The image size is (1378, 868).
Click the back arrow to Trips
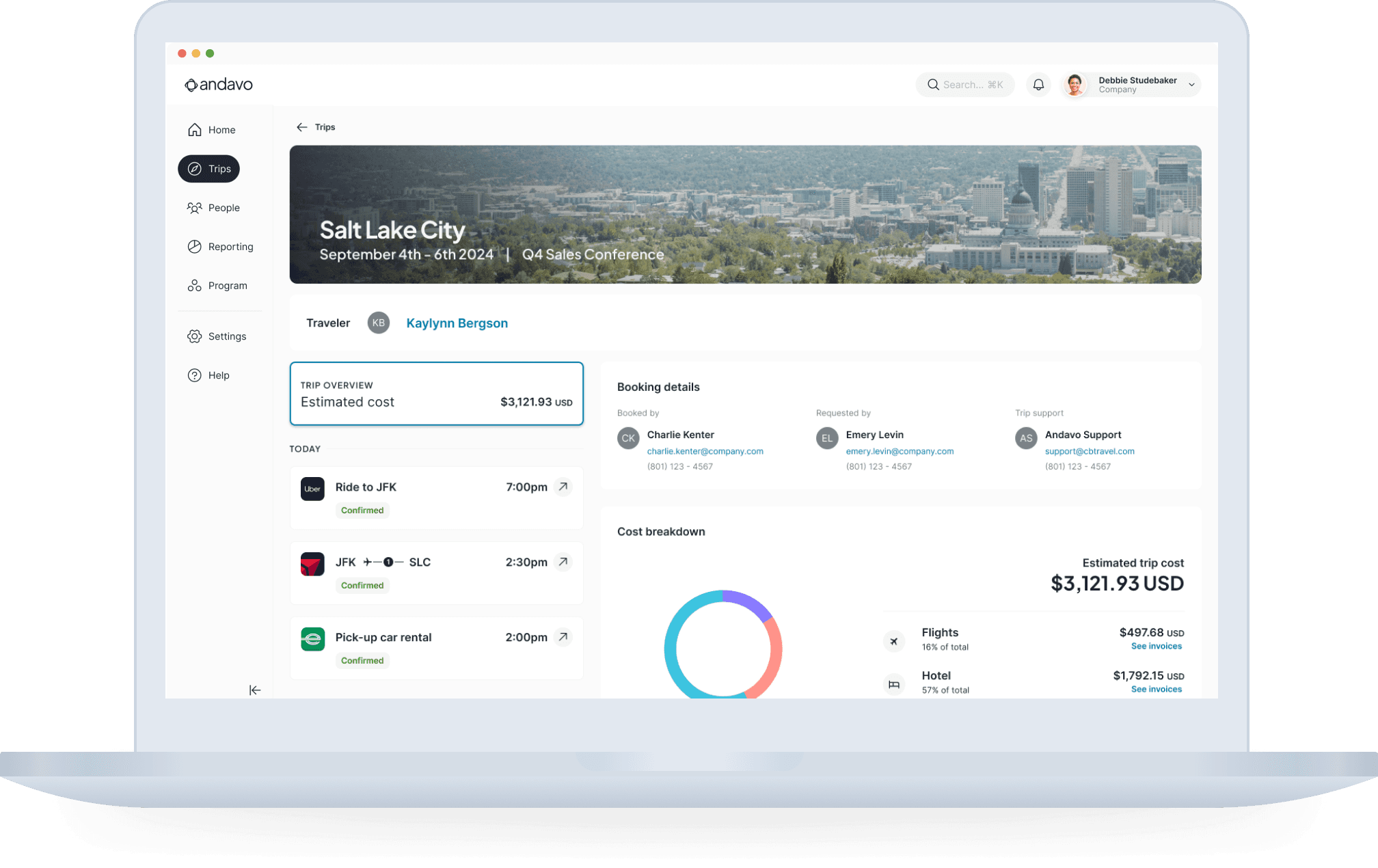click(301, 127)
